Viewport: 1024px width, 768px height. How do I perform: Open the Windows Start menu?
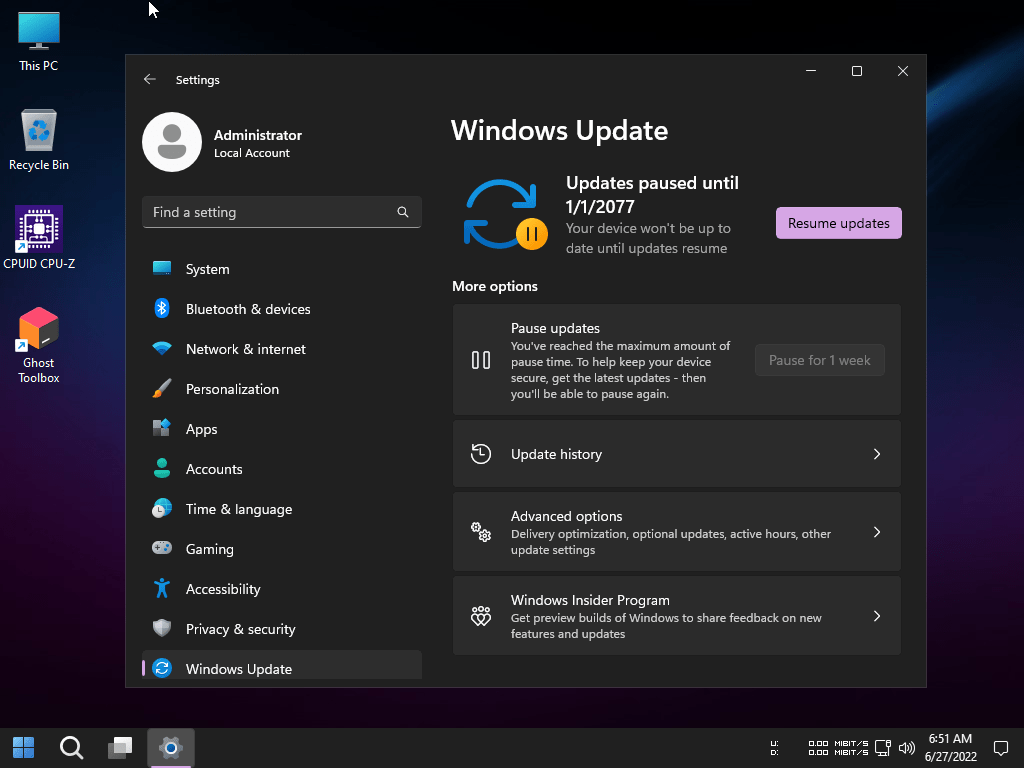[23, 747]
